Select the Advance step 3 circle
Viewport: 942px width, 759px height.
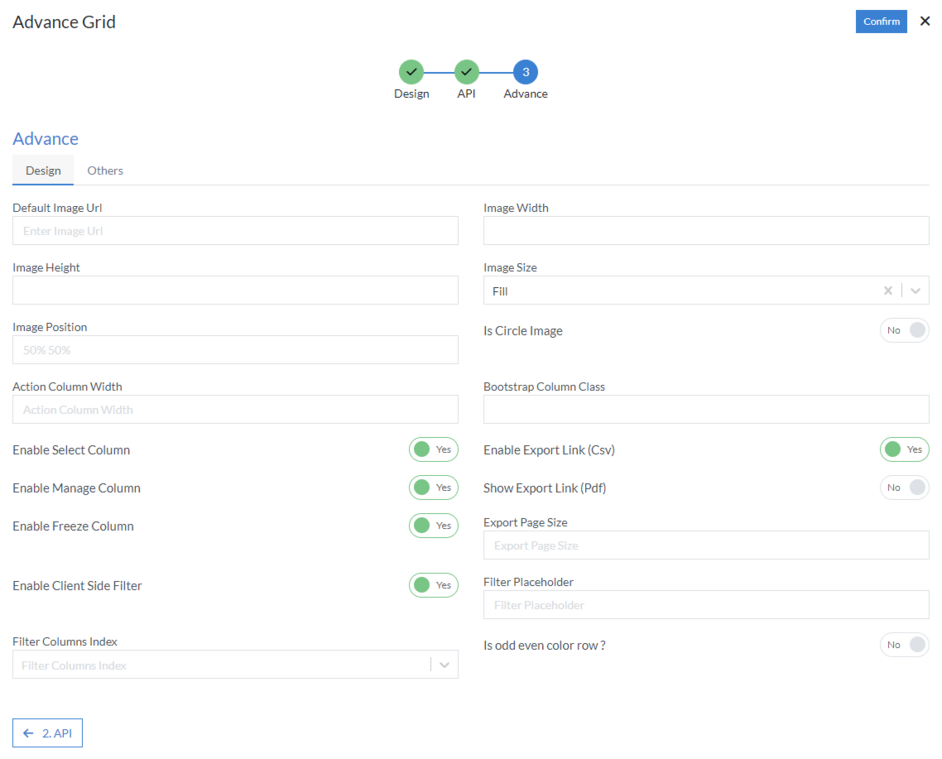(x=525, y=72)
